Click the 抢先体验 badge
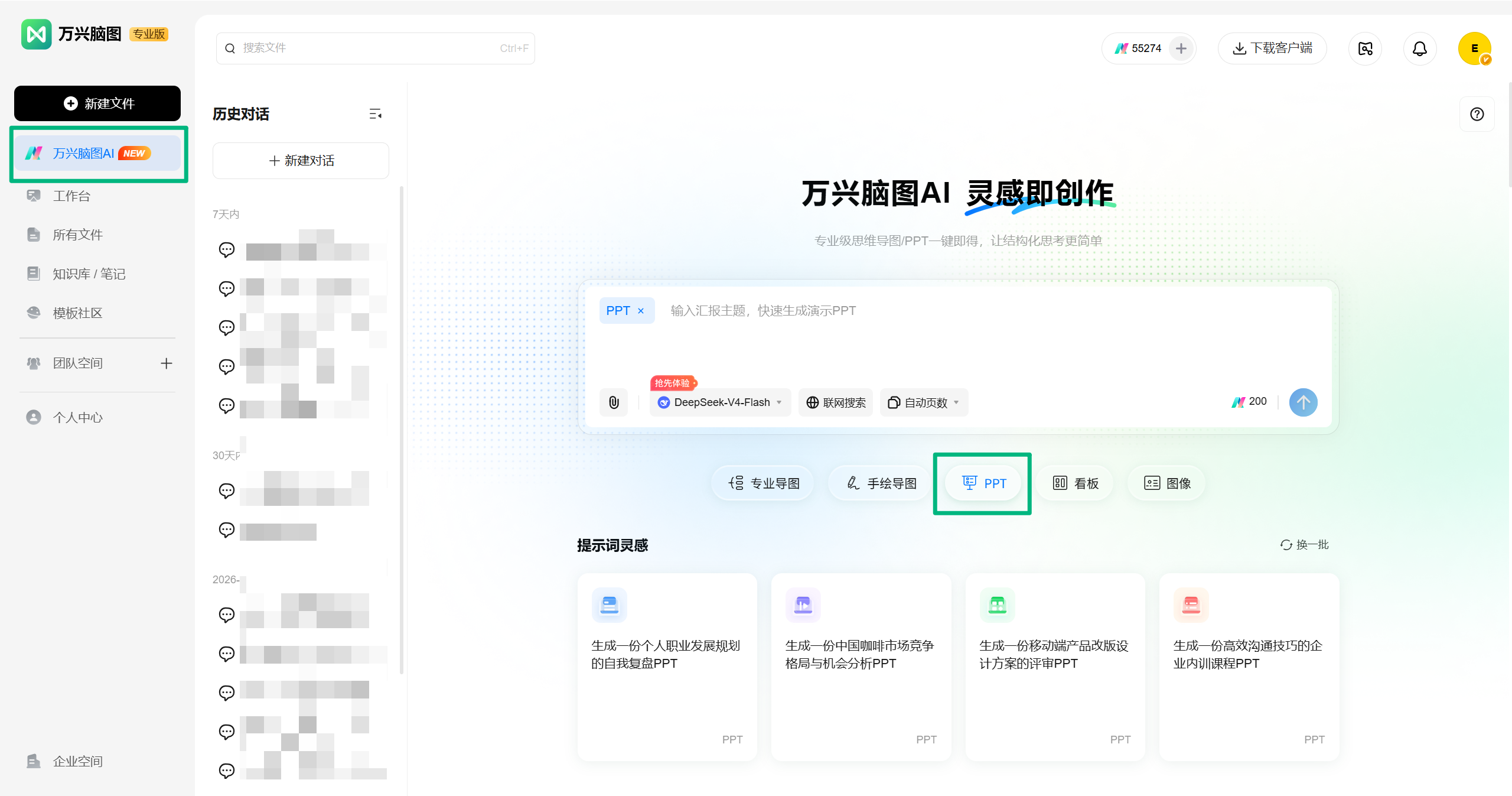 pyautogui.click(x=673, y=383)
